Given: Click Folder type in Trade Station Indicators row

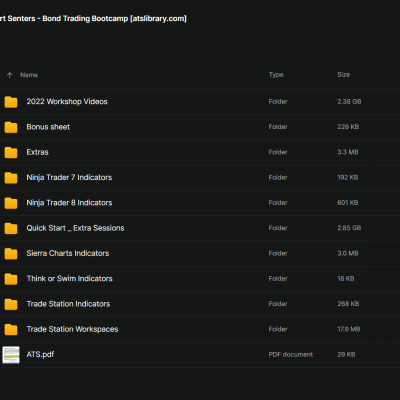Looking at the screenshot, I should [278, 304].
